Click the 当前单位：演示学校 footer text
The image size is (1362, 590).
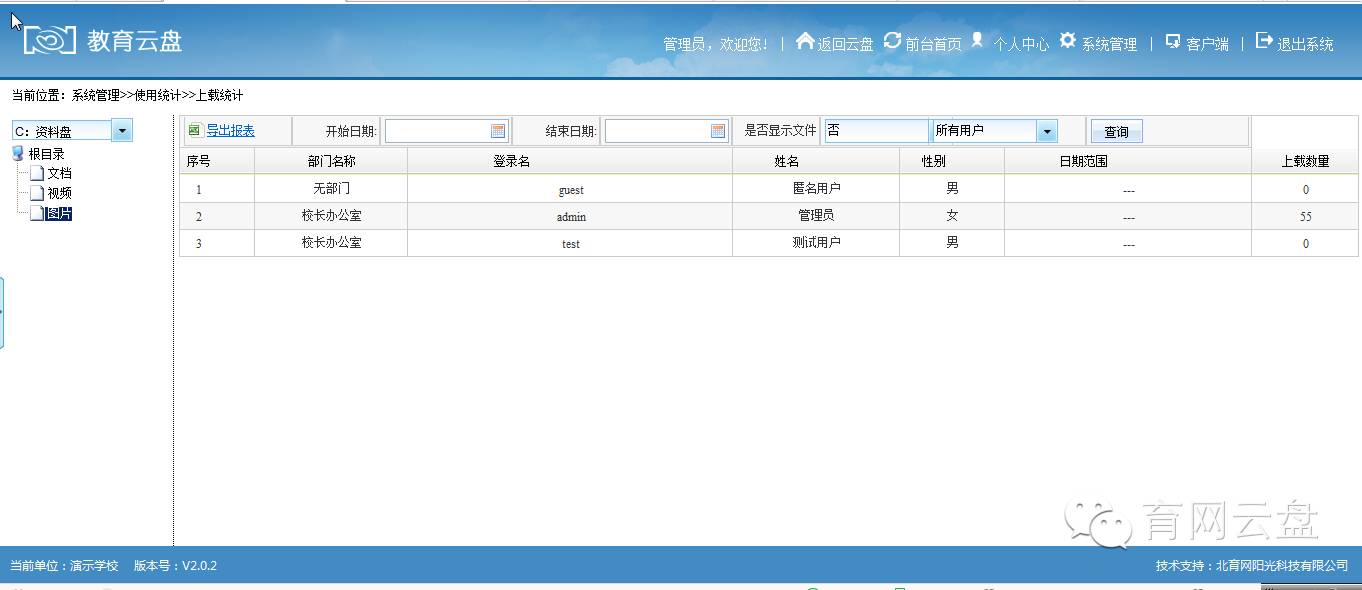click(64, 566)
